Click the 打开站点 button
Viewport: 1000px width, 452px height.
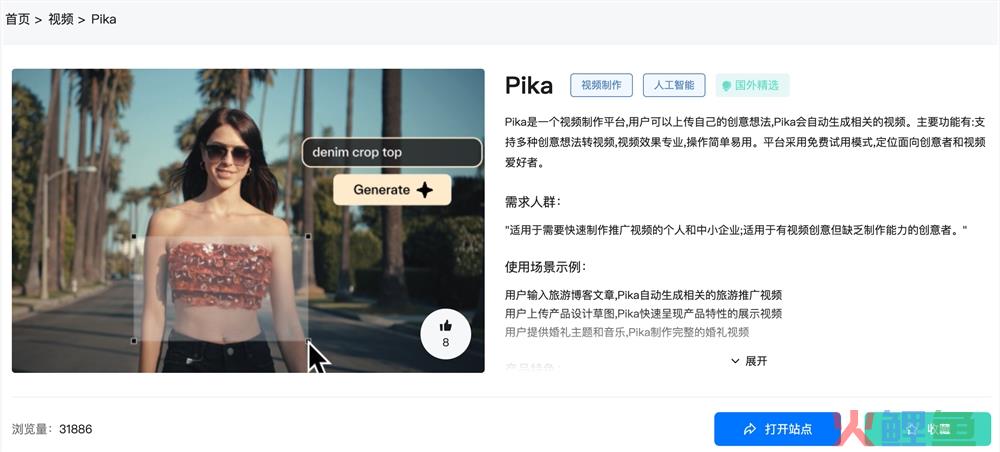click(777, 429)
